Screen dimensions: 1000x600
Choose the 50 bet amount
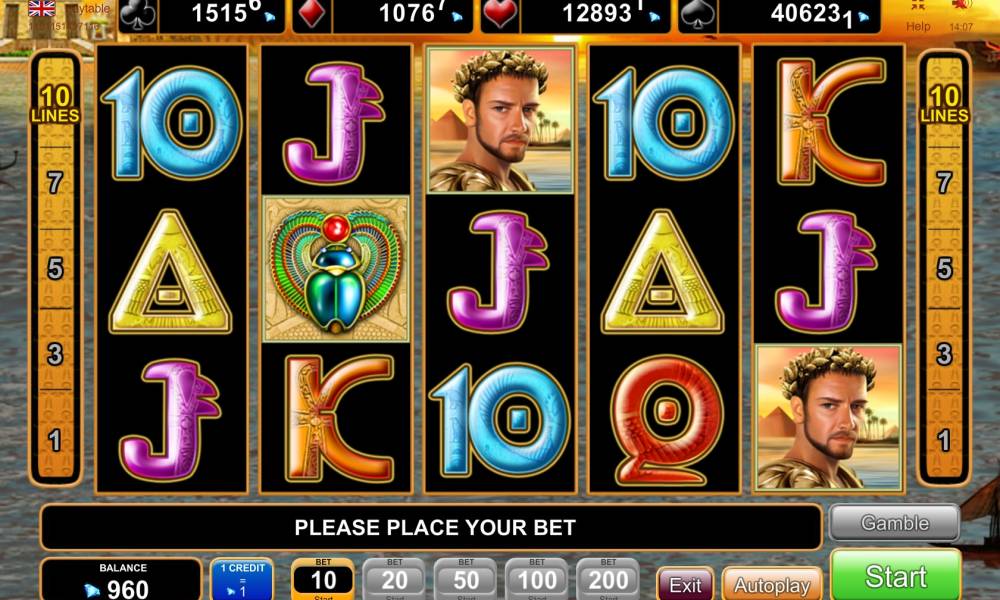pyautogui.click(x=466, y=579)
